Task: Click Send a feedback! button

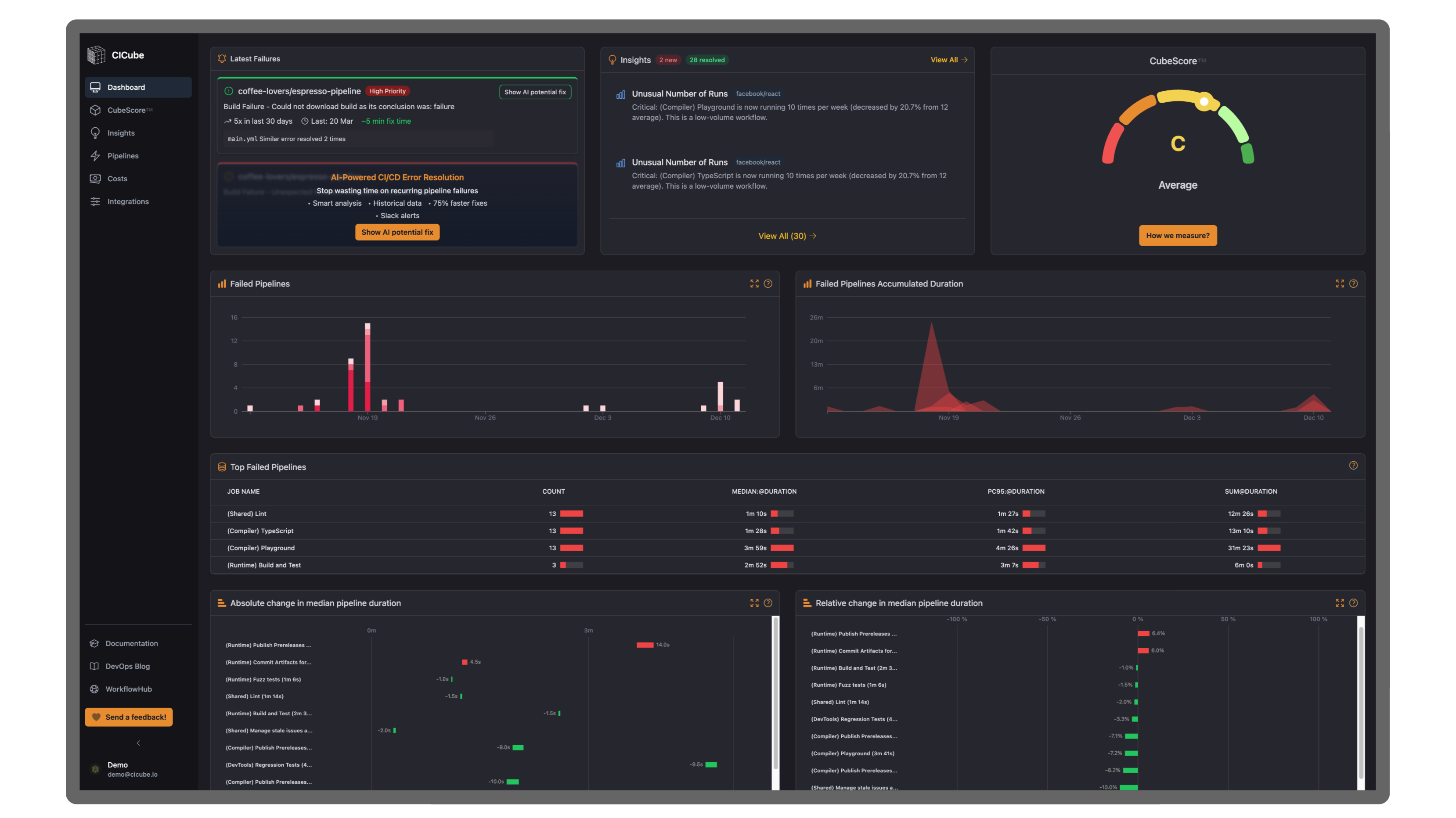Action: (x=129, y=717)
